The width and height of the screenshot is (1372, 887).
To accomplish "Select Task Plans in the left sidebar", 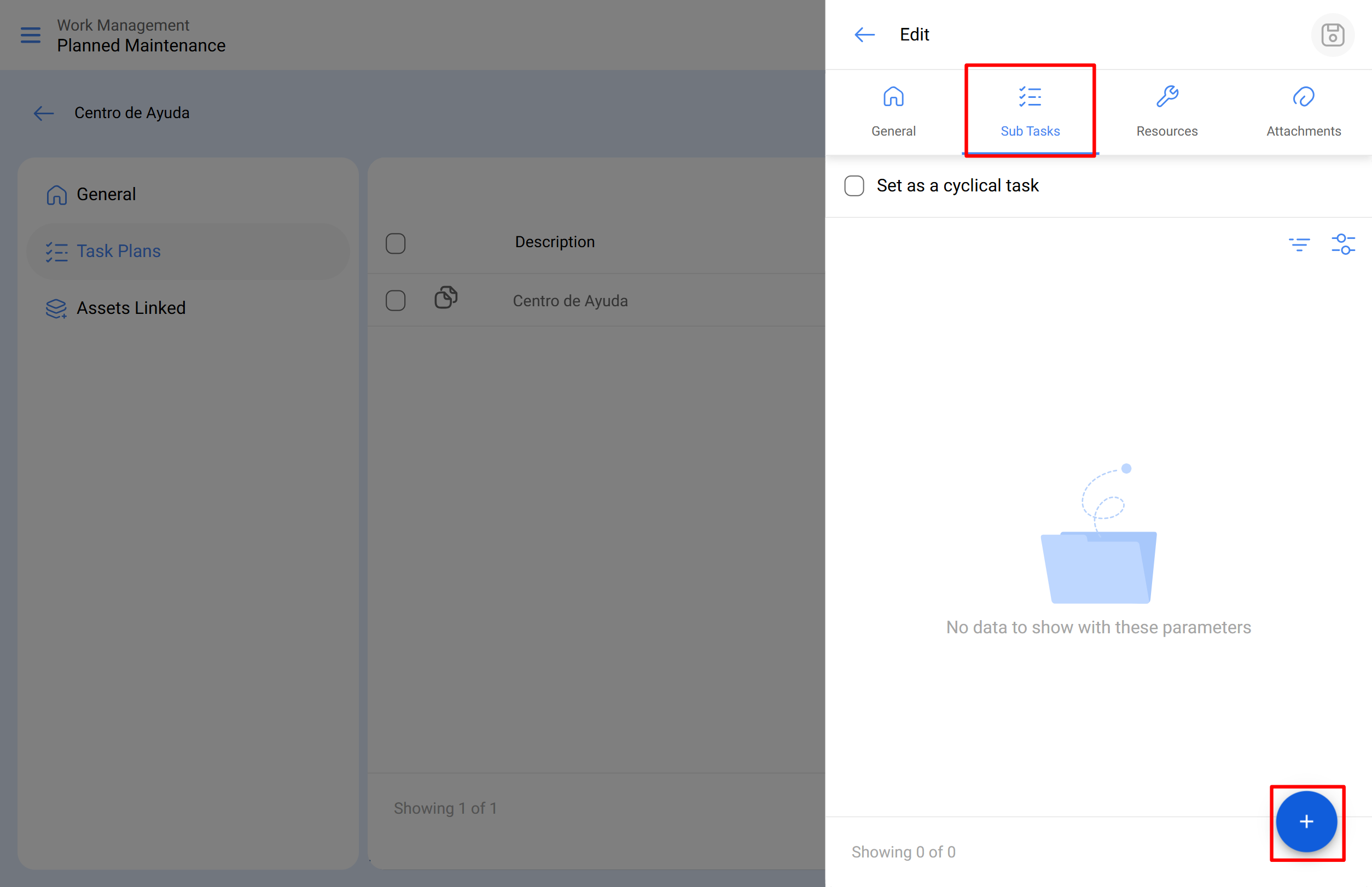I will tap(188, 252).
